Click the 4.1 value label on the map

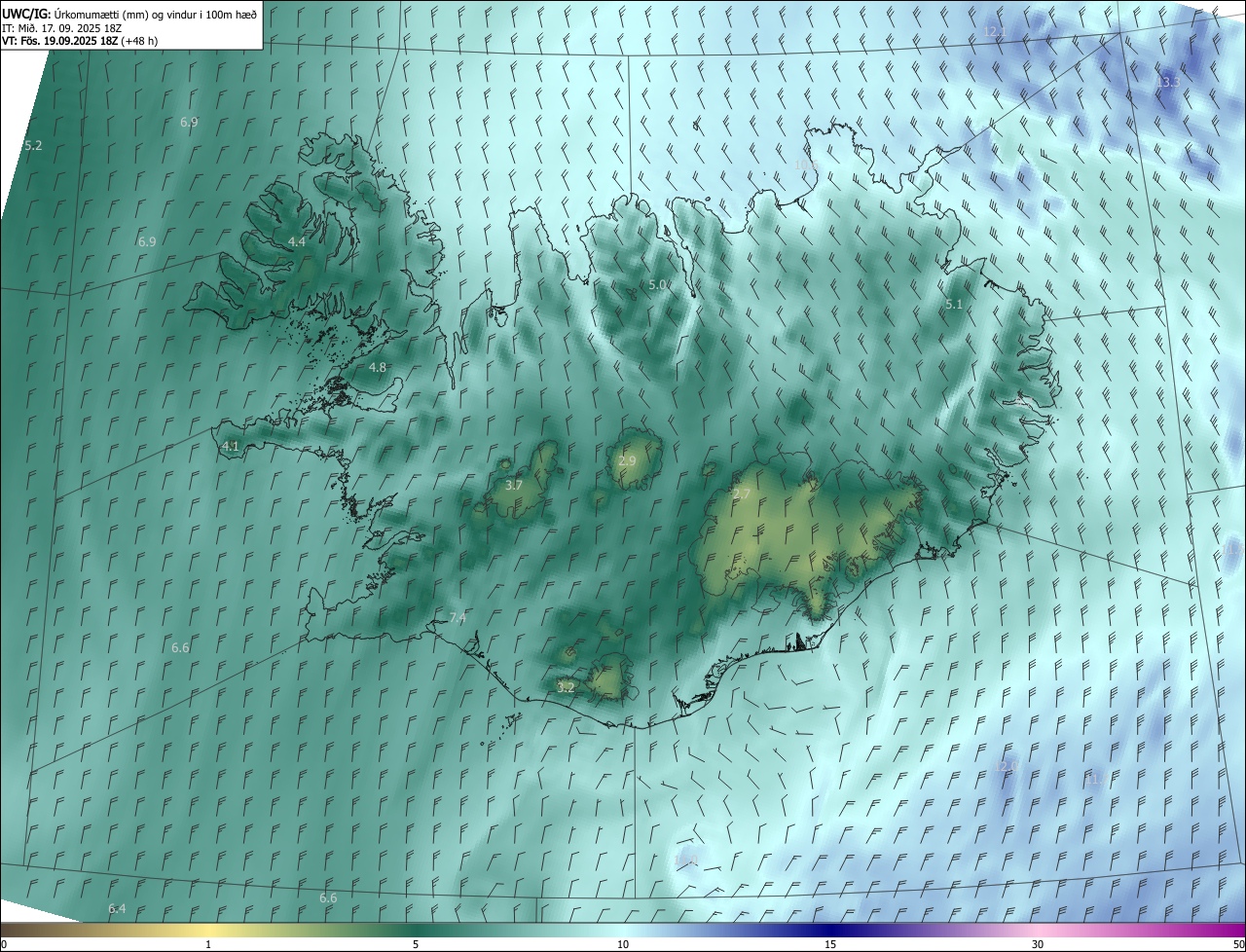(x=231, y=446)
